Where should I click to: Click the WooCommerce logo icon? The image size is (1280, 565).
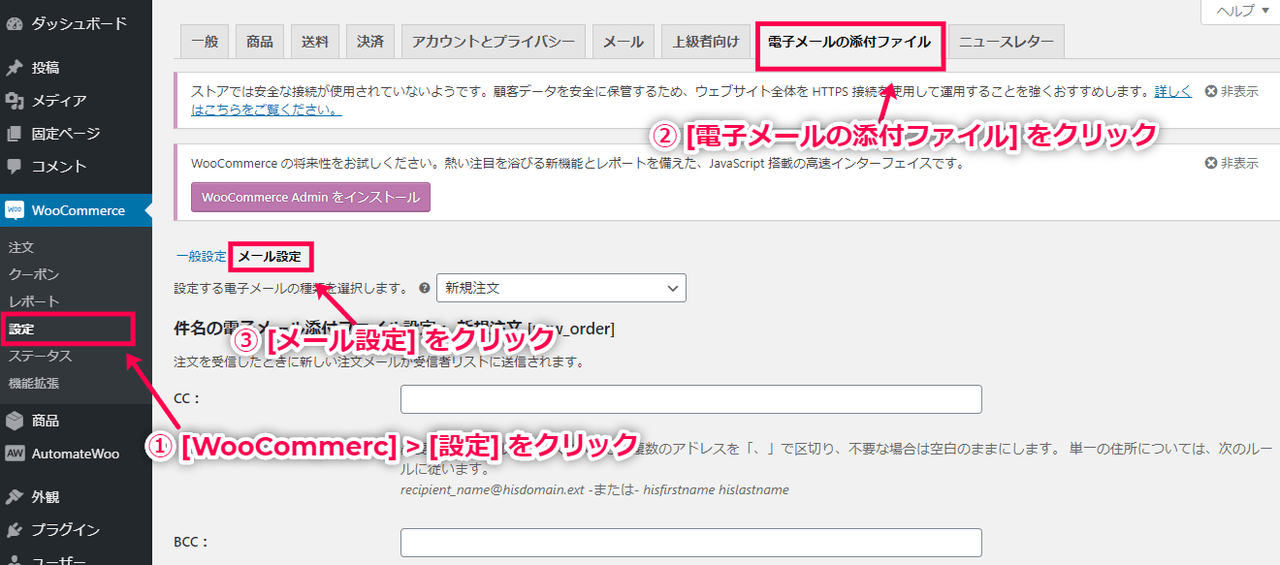14,211
